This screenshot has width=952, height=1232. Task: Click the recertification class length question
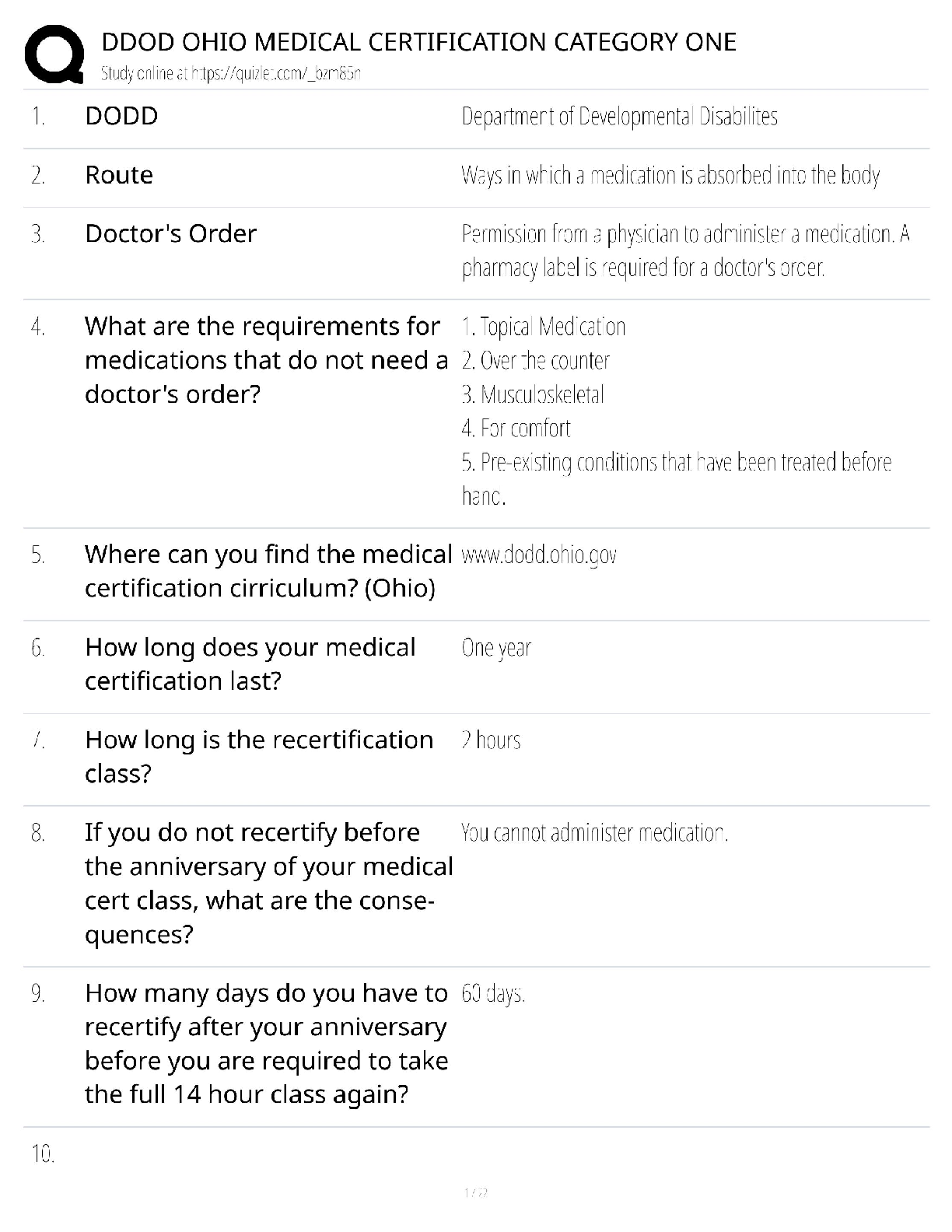tap(259, 756)
